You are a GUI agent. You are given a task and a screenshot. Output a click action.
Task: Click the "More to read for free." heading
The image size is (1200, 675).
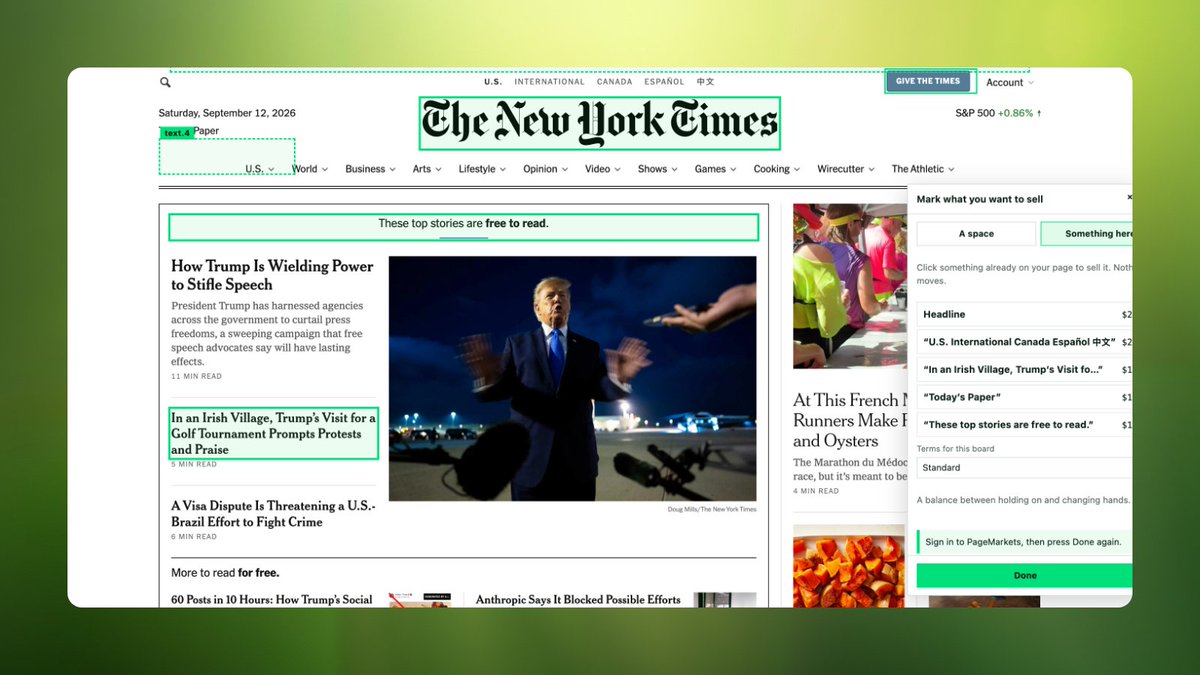click(x=225, y=573)
